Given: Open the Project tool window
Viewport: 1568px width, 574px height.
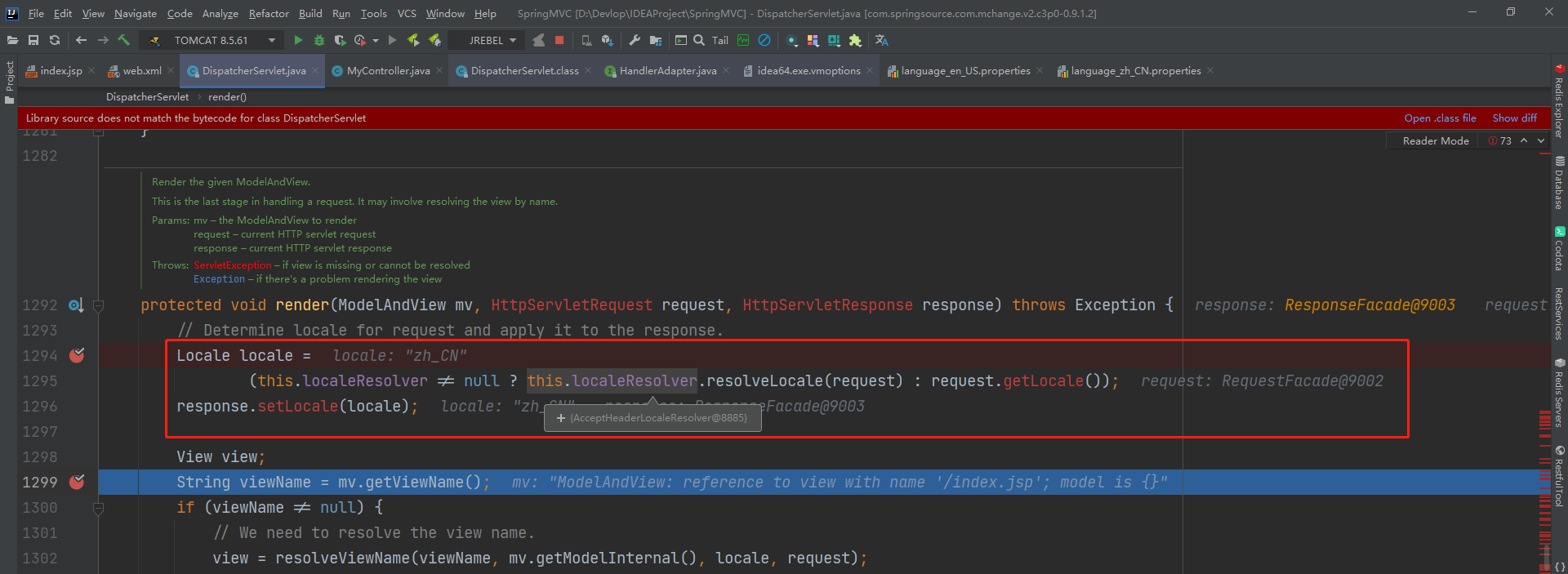Looking at the screenshot, I should [x=10, y=82].
